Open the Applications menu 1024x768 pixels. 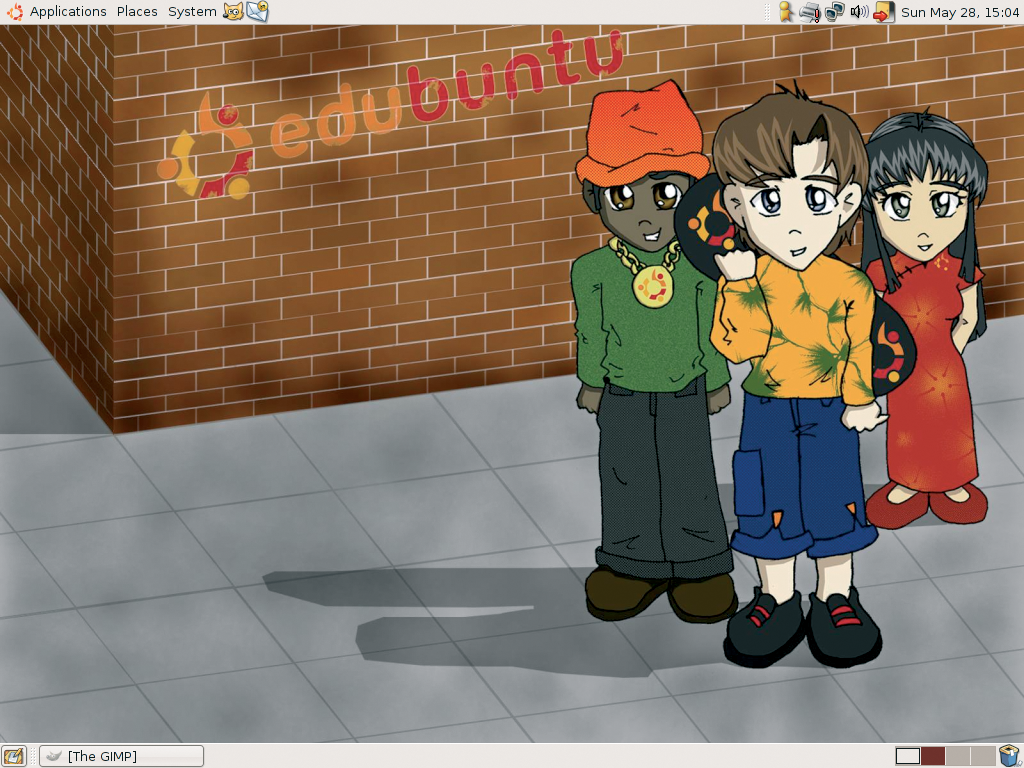pos(68,12)
